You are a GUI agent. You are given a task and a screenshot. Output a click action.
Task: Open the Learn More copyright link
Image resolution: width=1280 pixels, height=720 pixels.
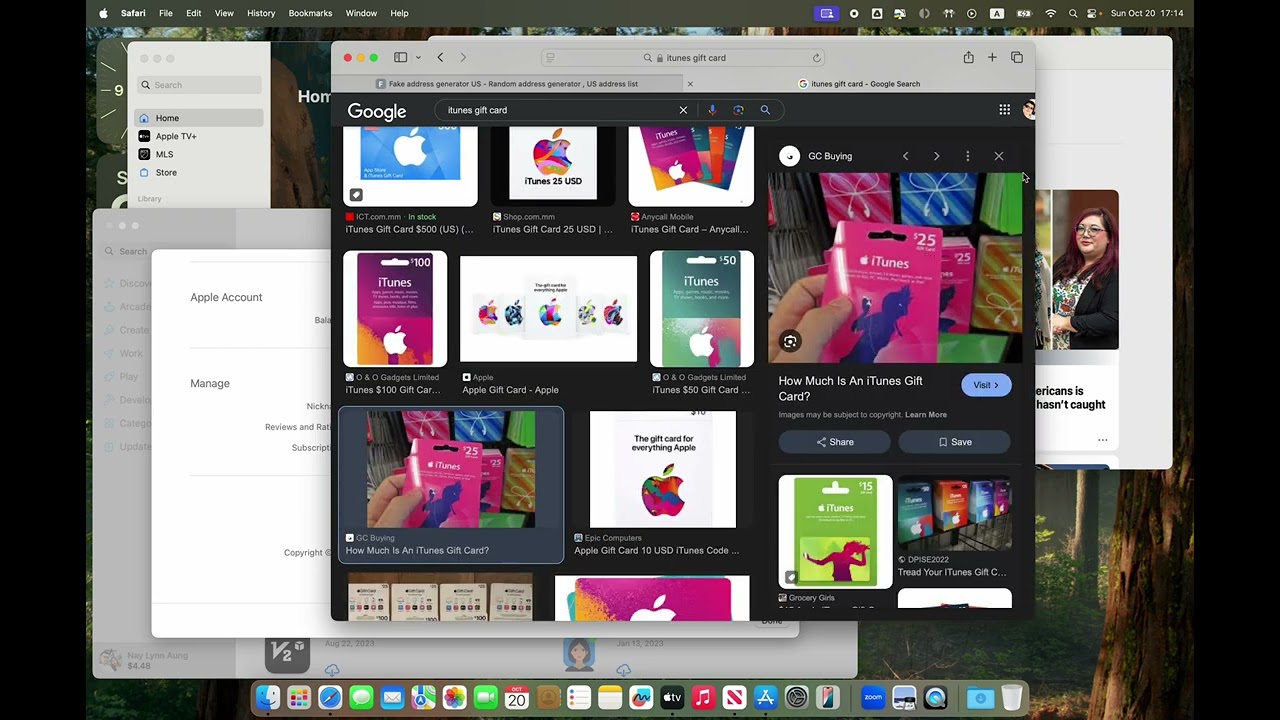pos(926,415)
